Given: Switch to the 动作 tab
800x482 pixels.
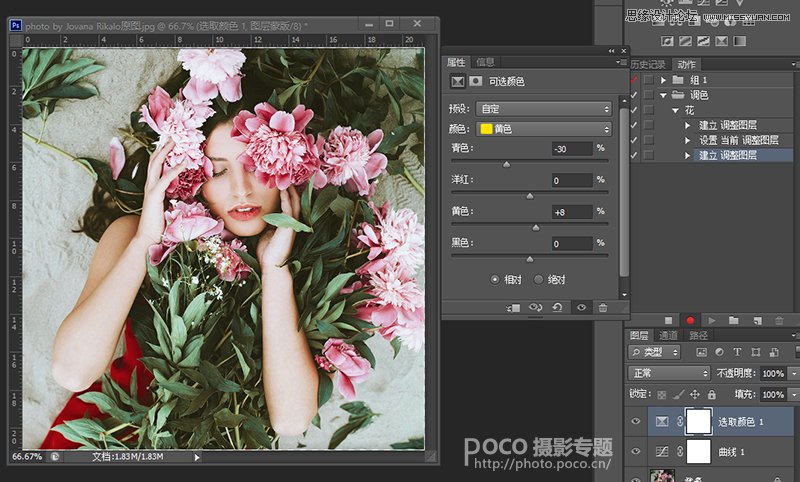Looking at the screenshot, I should click(x=686, y=64).
